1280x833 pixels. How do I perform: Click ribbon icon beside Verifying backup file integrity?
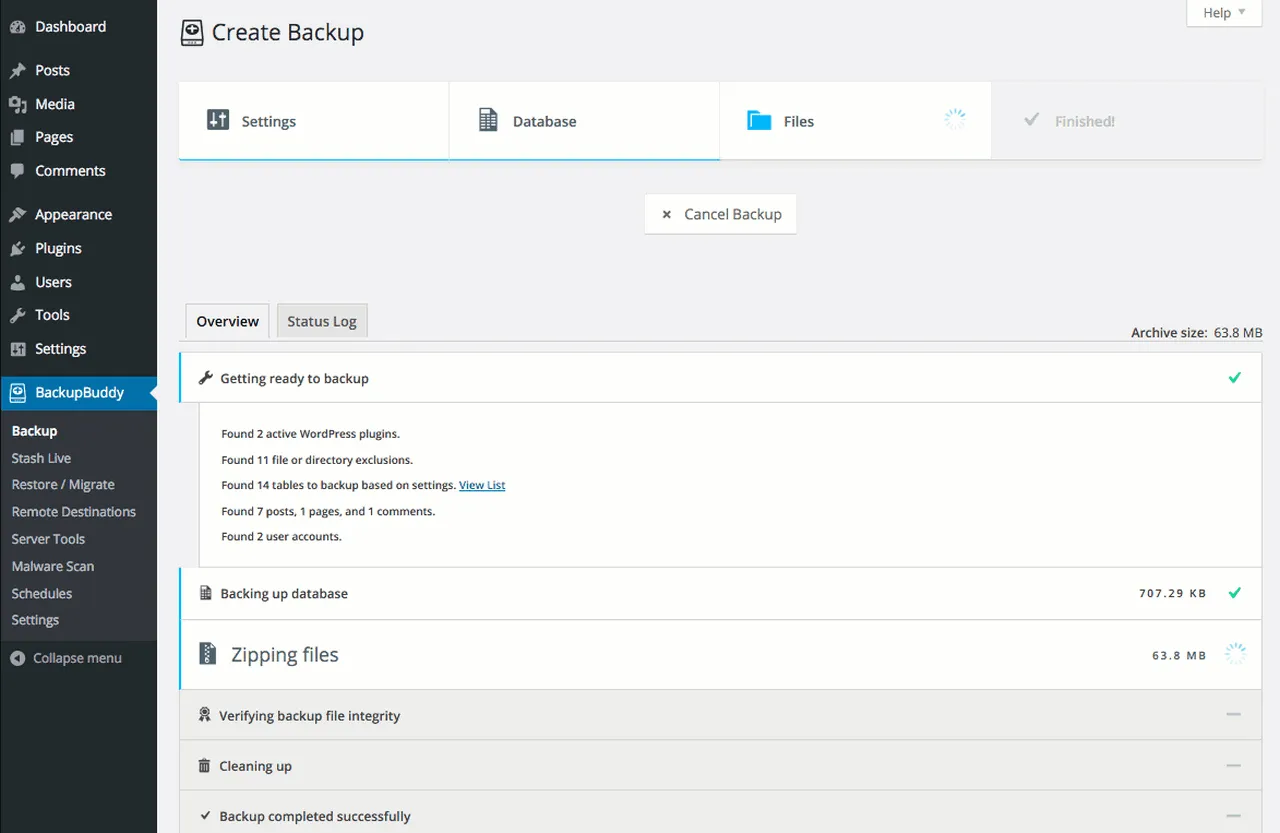point(205,715)
